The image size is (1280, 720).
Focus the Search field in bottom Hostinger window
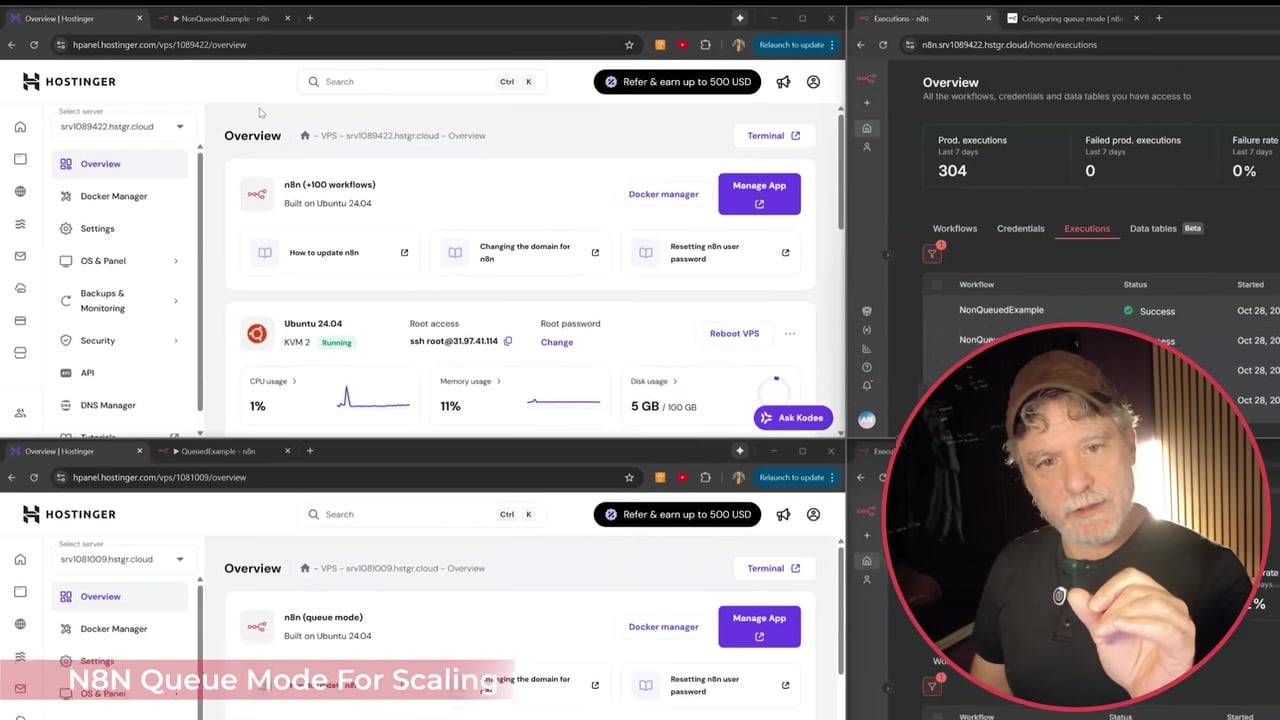(421, 515)
